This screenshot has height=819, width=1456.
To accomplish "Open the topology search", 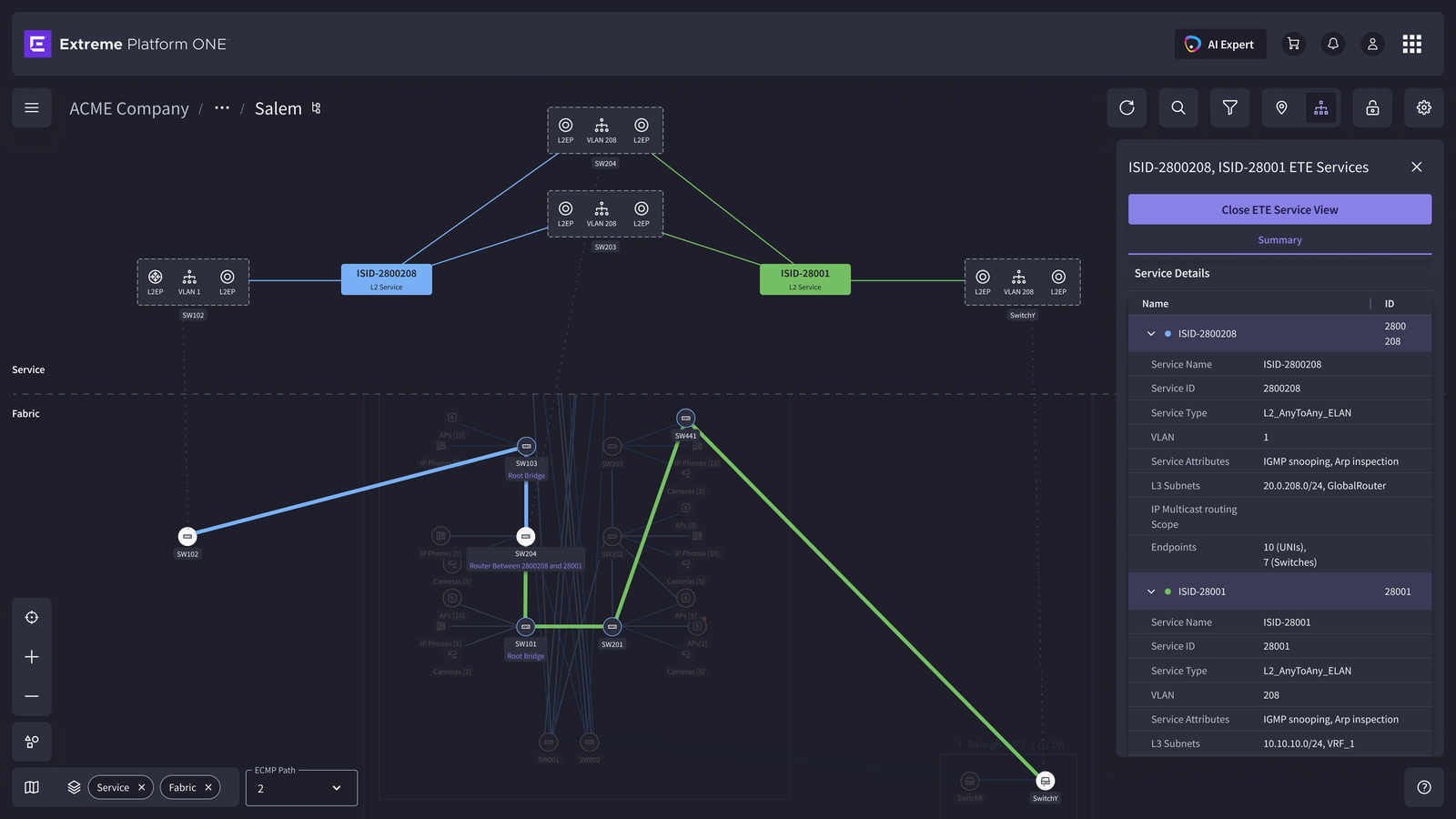I will coord(1178,108).
